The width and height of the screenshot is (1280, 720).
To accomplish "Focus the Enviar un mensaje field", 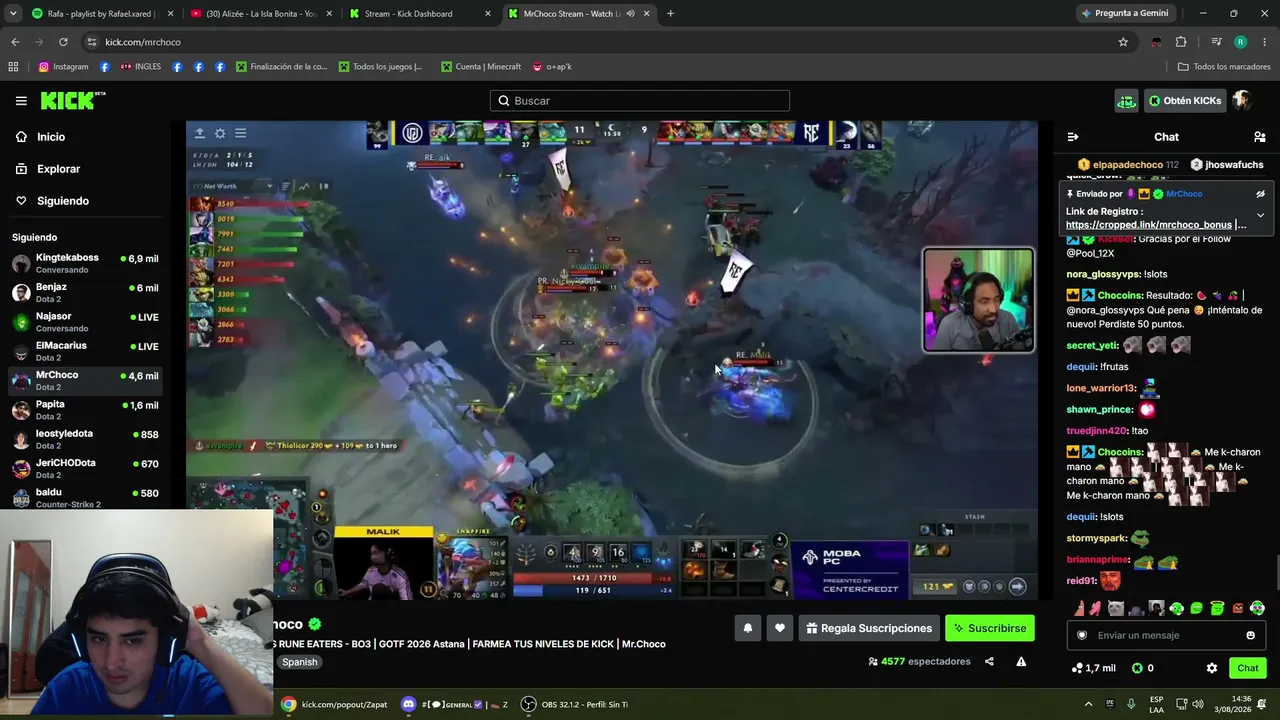I will pos(1166,635).
